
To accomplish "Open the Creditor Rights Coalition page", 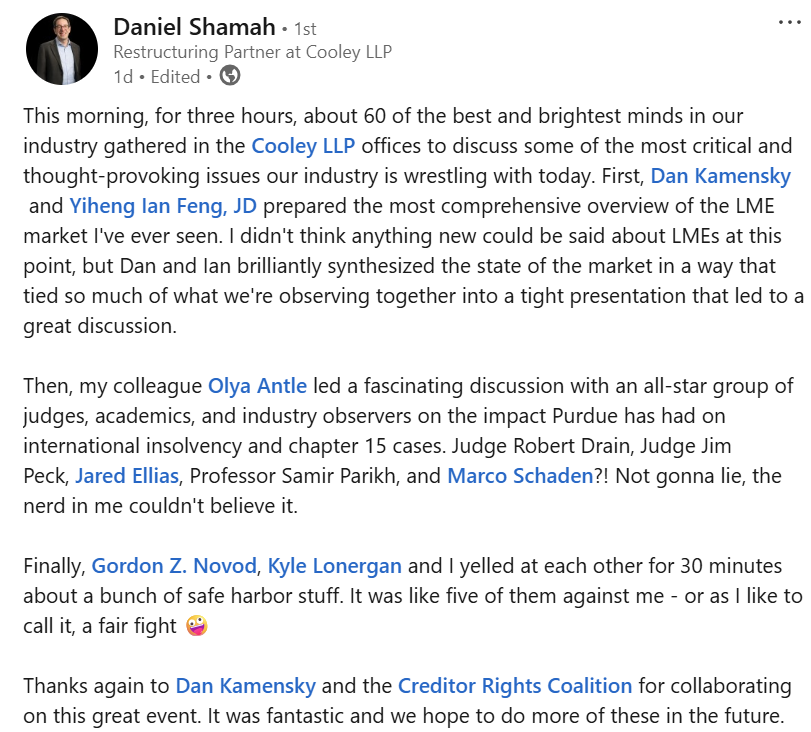I will pos(515,686).
